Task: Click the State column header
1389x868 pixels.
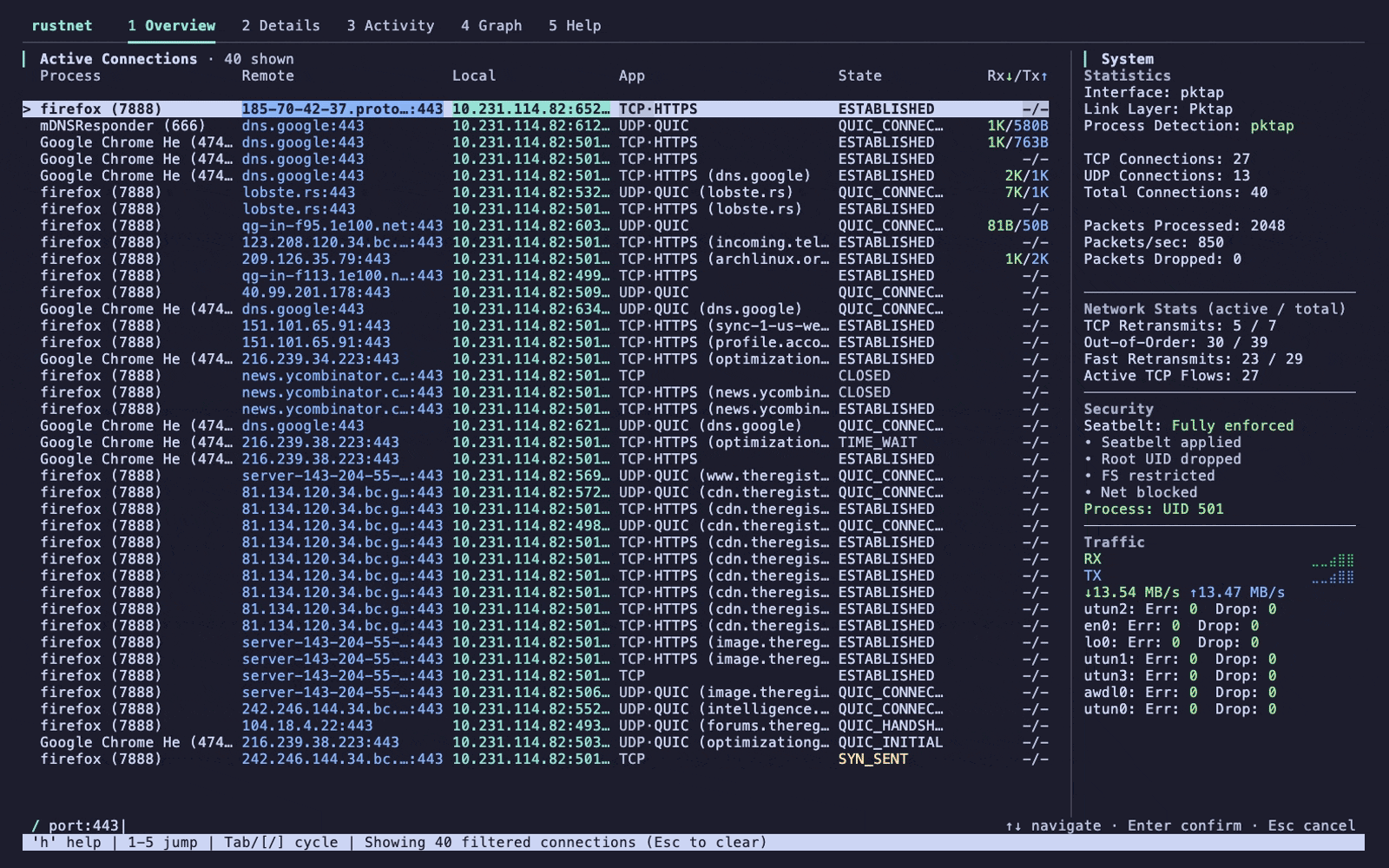Action: [859, 76]
